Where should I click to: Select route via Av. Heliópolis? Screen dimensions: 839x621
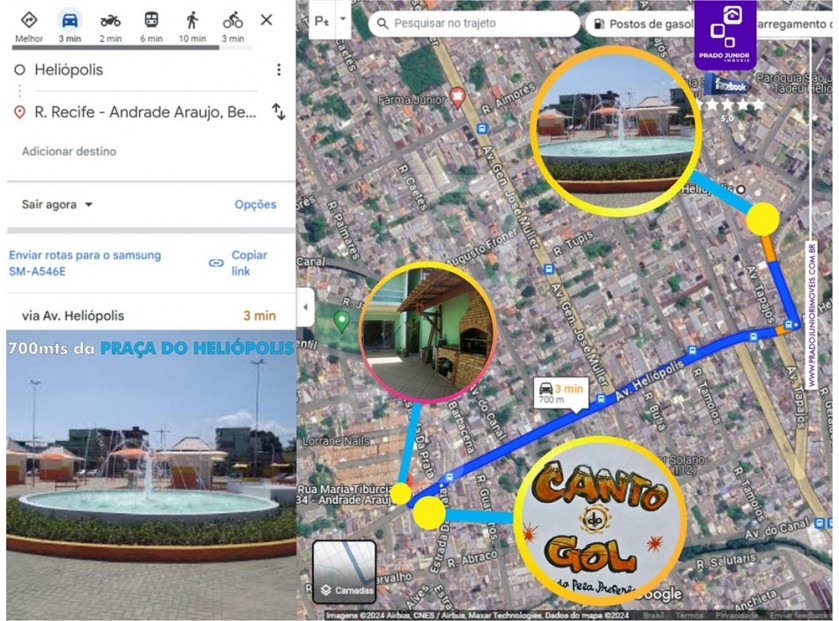pyautogui.click(x=150, y=316)
